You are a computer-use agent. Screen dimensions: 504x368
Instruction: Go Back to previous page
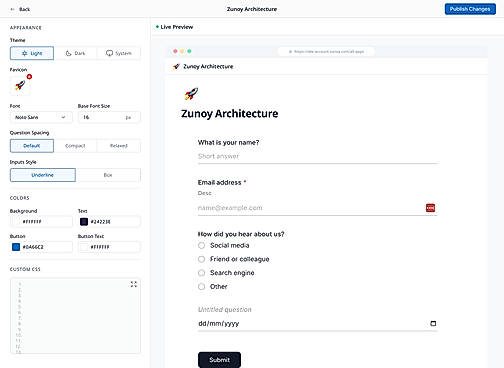[21, 9]
